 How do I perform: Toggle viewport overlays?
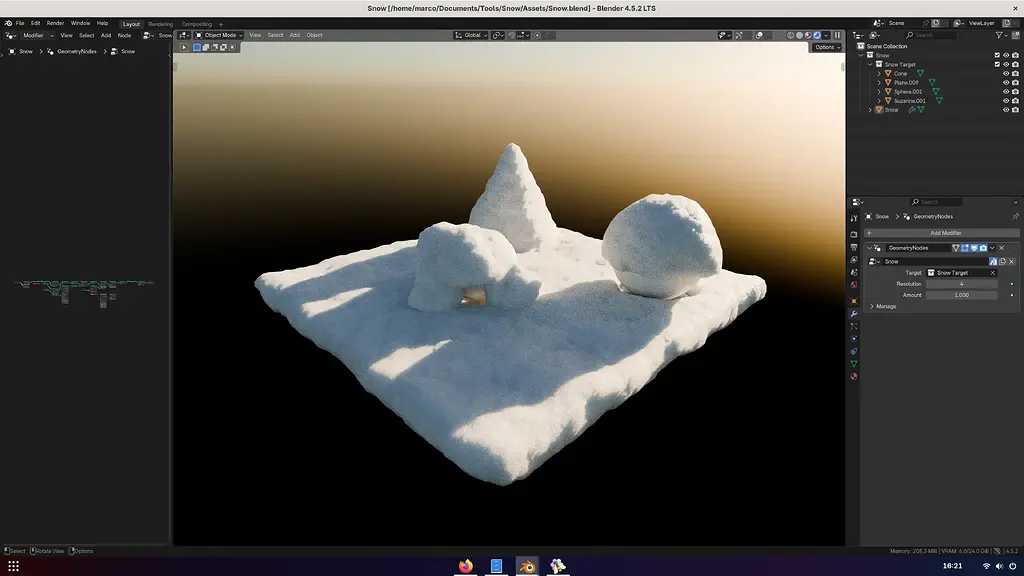click(760, 35)
